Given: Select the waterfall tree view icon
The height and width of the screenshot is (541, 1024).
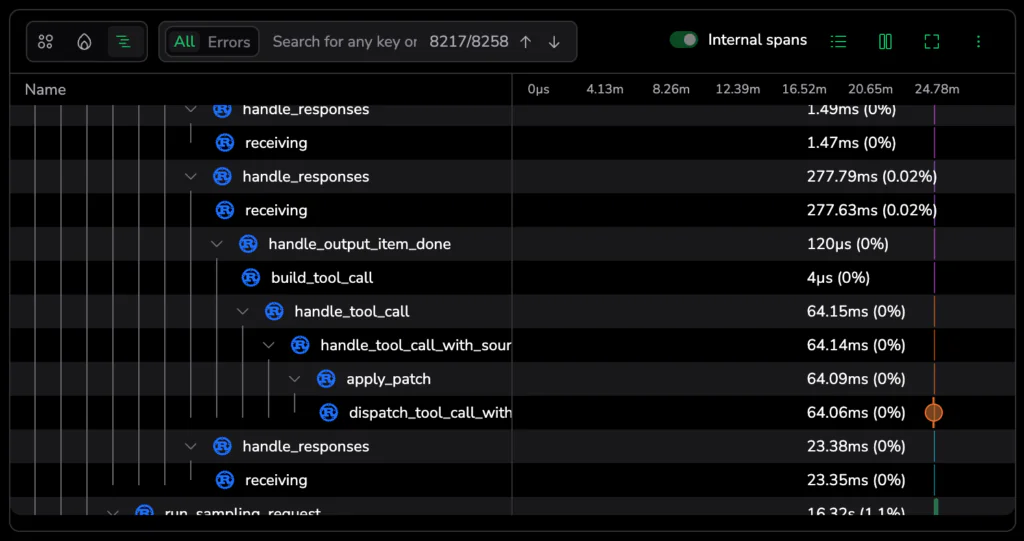Looking at the screenshot, I should point(123,42).
